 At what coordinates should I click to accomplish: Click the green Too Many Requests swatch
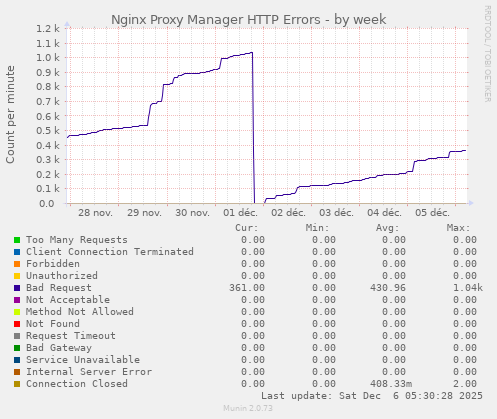(x=17, y=240)
